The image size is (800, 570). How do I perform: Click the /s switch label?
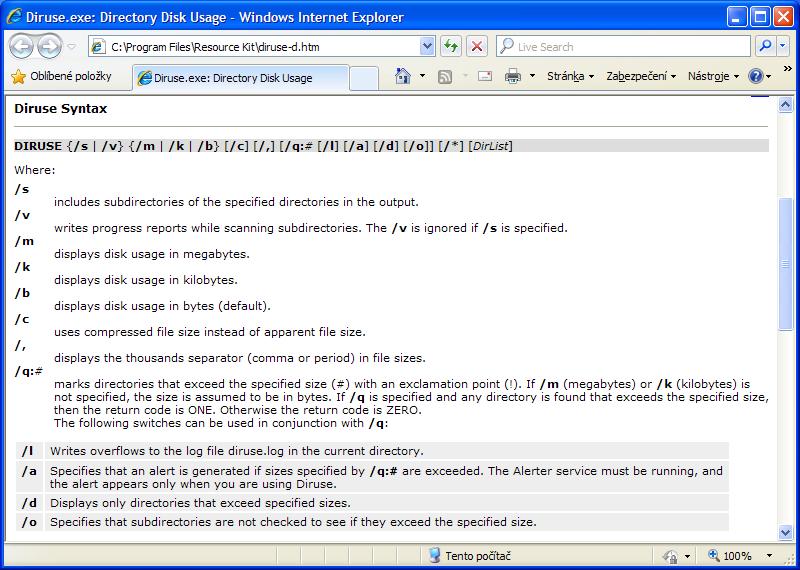click(x=21, y=189)
